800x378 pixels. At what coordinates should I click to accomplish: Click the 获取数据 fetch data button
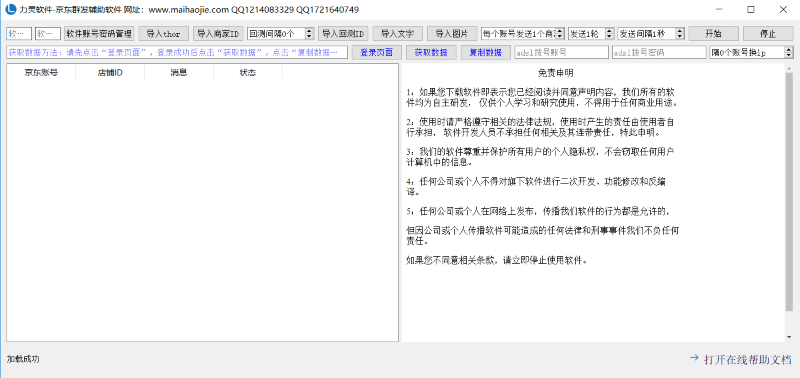tap(431, 52)
